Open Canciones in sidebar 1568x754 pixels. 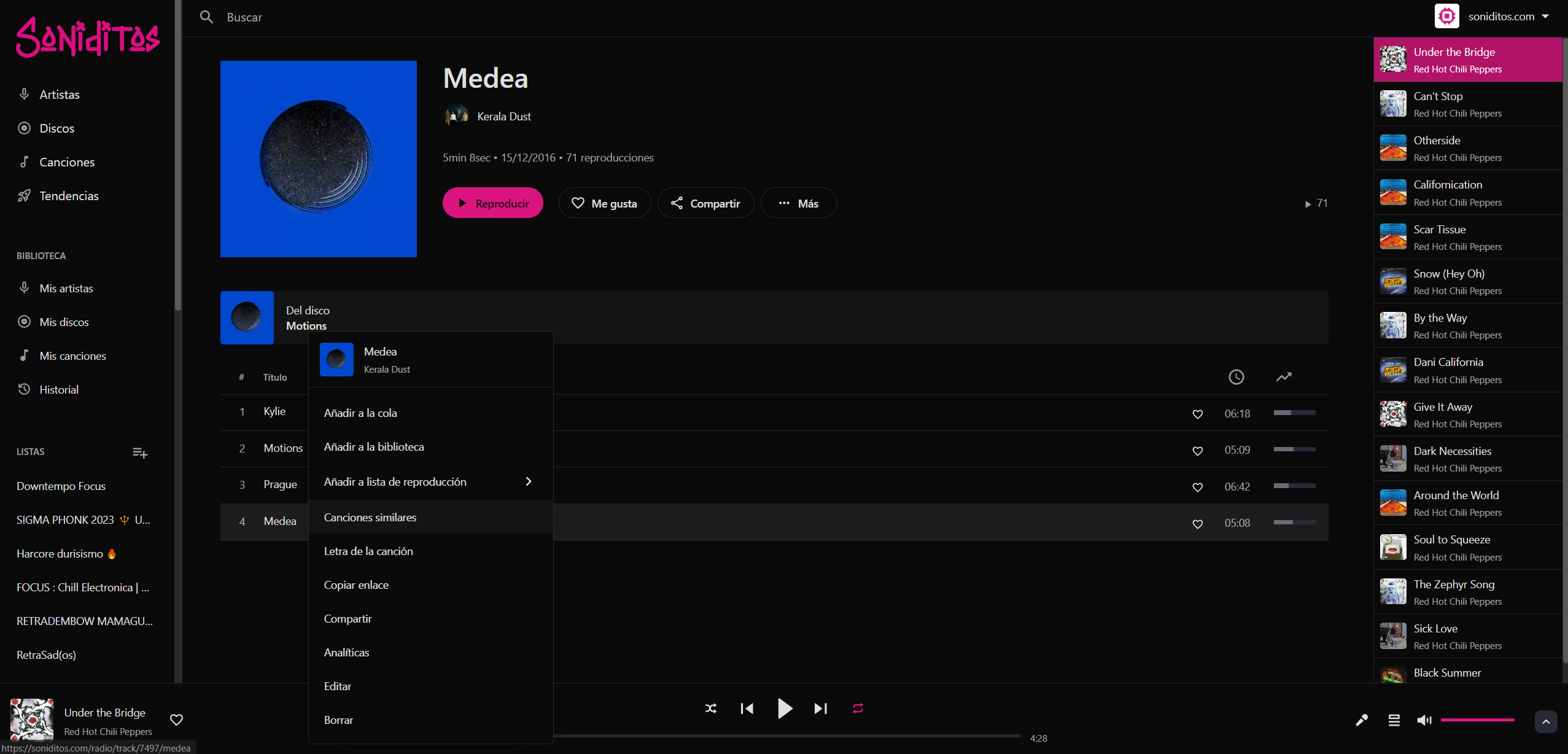tap(67, 162)
